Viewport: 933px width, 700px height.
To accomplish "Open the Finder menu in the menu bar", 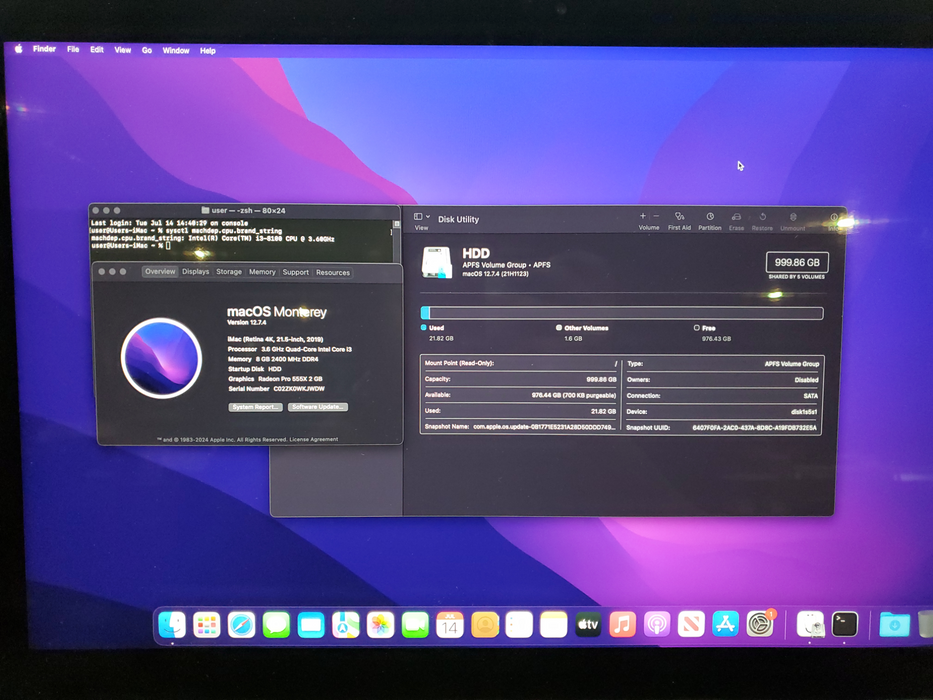I will click(44, 49).
